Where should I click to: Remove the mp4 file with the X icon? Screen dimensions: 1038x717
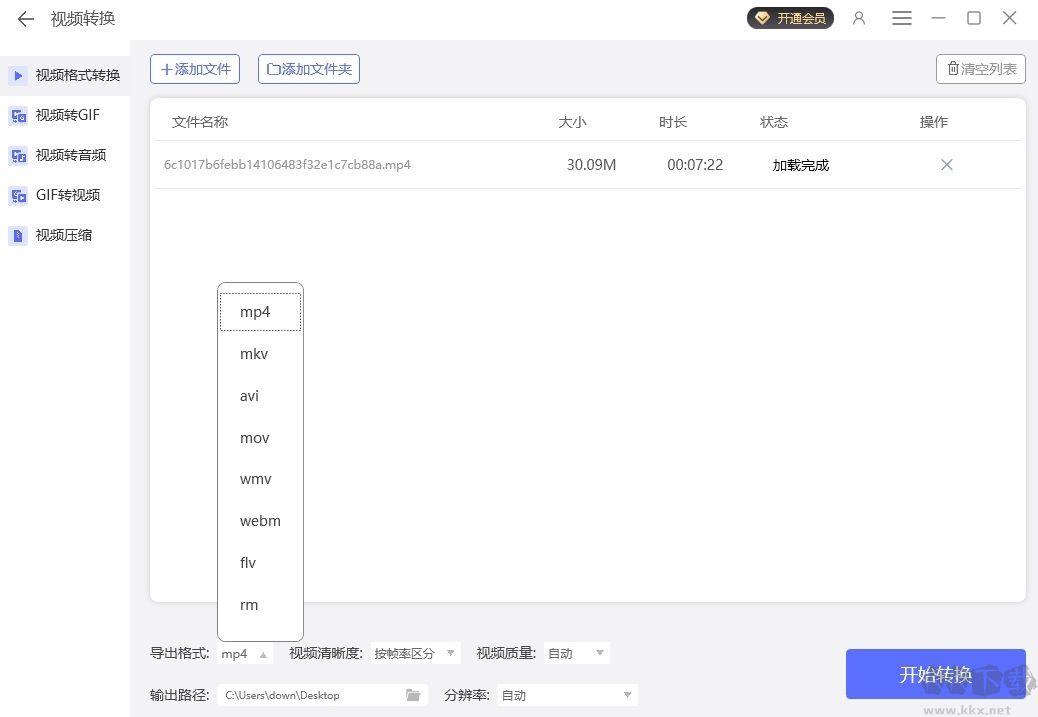click(x=946, y=164)
